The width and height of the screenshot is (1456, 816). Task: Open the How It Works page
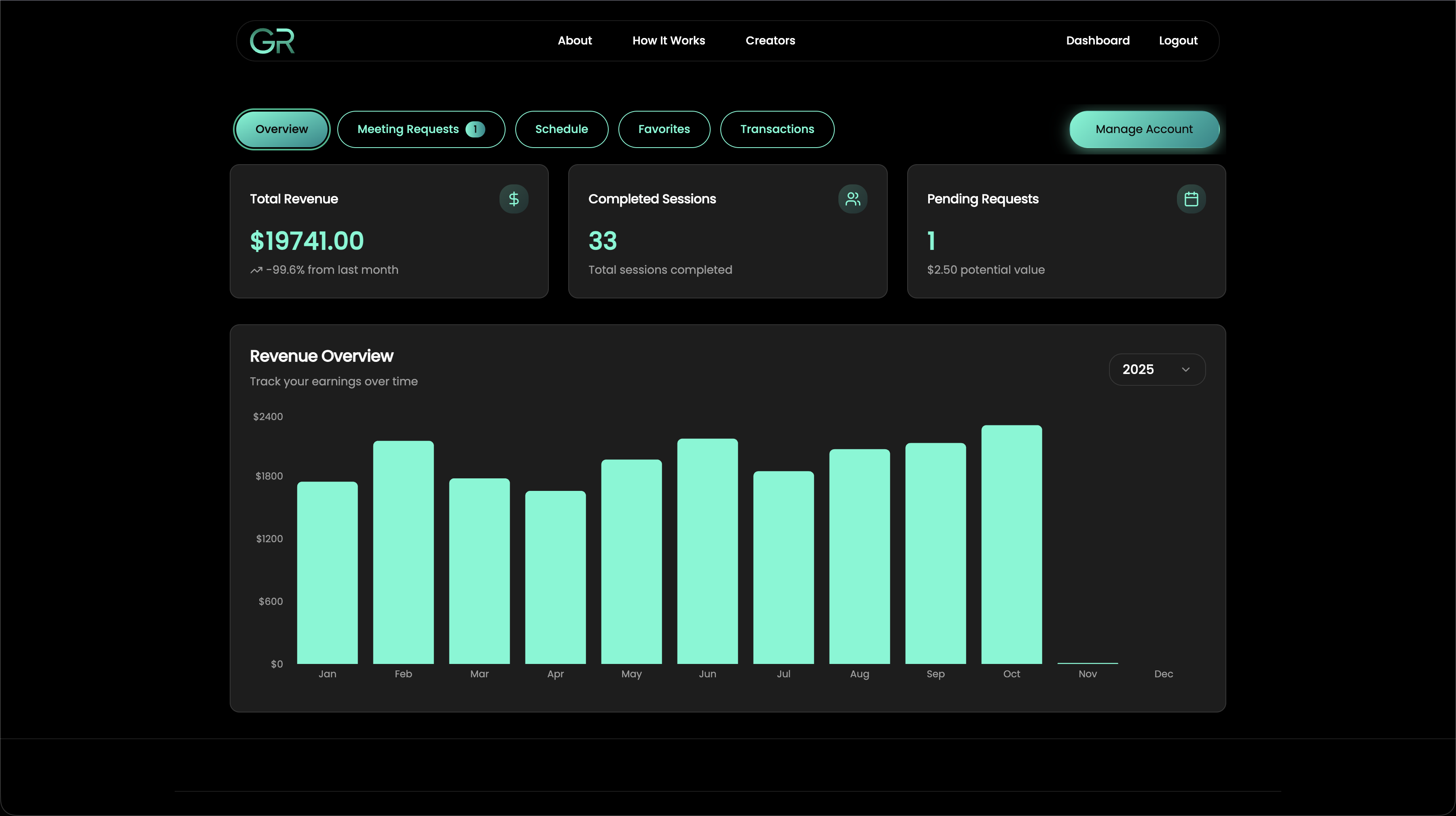pos(669,40)
